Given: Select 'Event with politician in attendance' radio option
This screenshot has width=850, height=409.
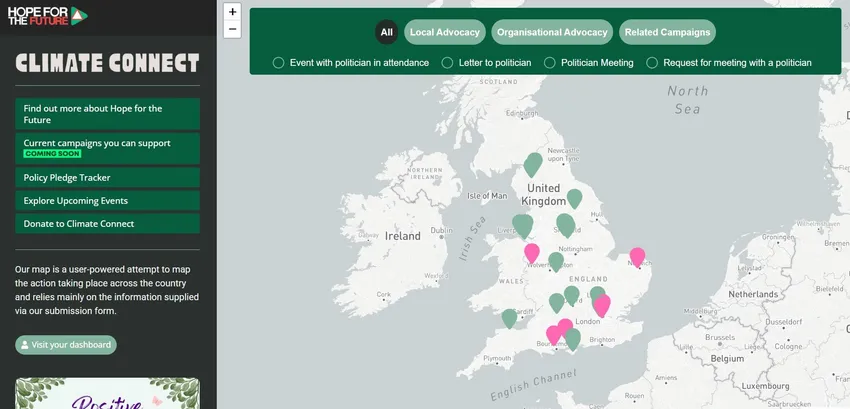Looking at the screenshot, I should tap(279, 62).
